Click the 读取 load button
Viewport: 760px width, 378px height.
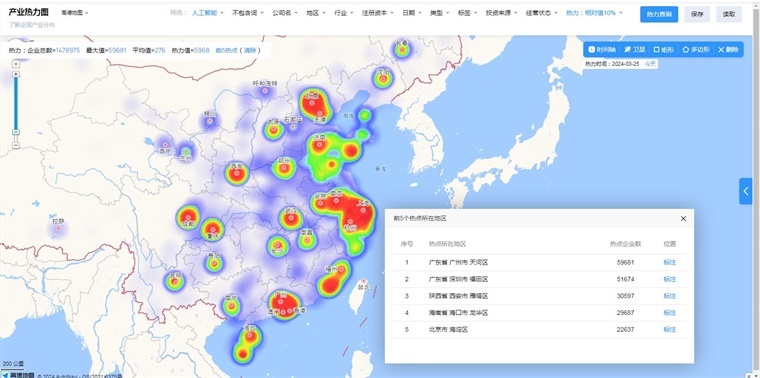pos(729,15)
